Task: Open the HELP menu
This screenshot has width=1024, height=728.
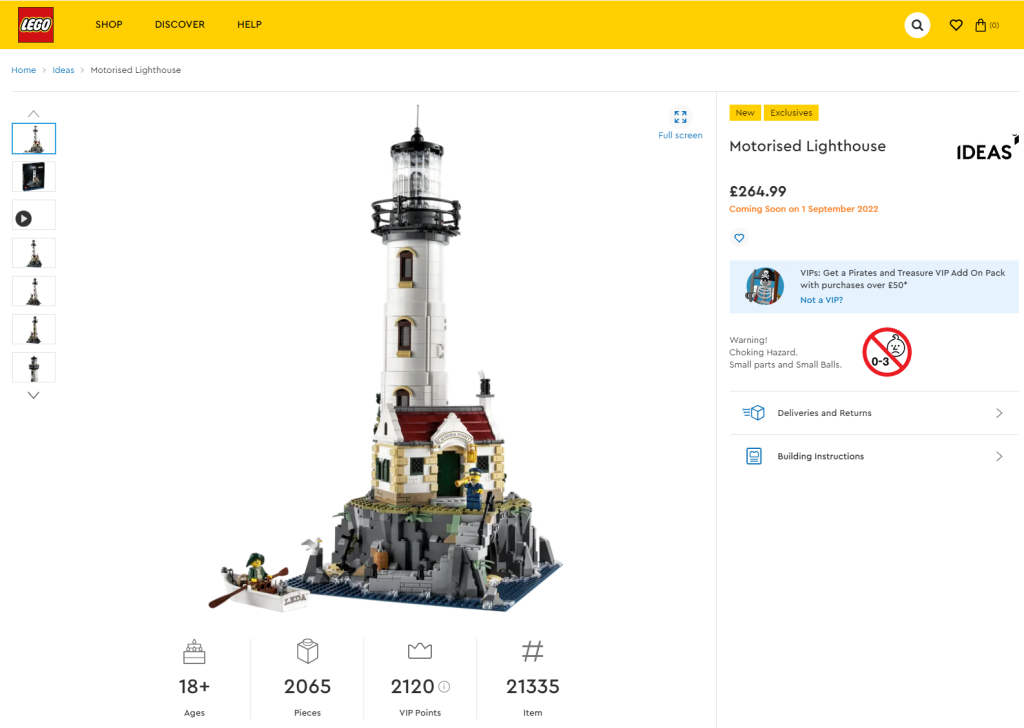Action: coord(249,25)
